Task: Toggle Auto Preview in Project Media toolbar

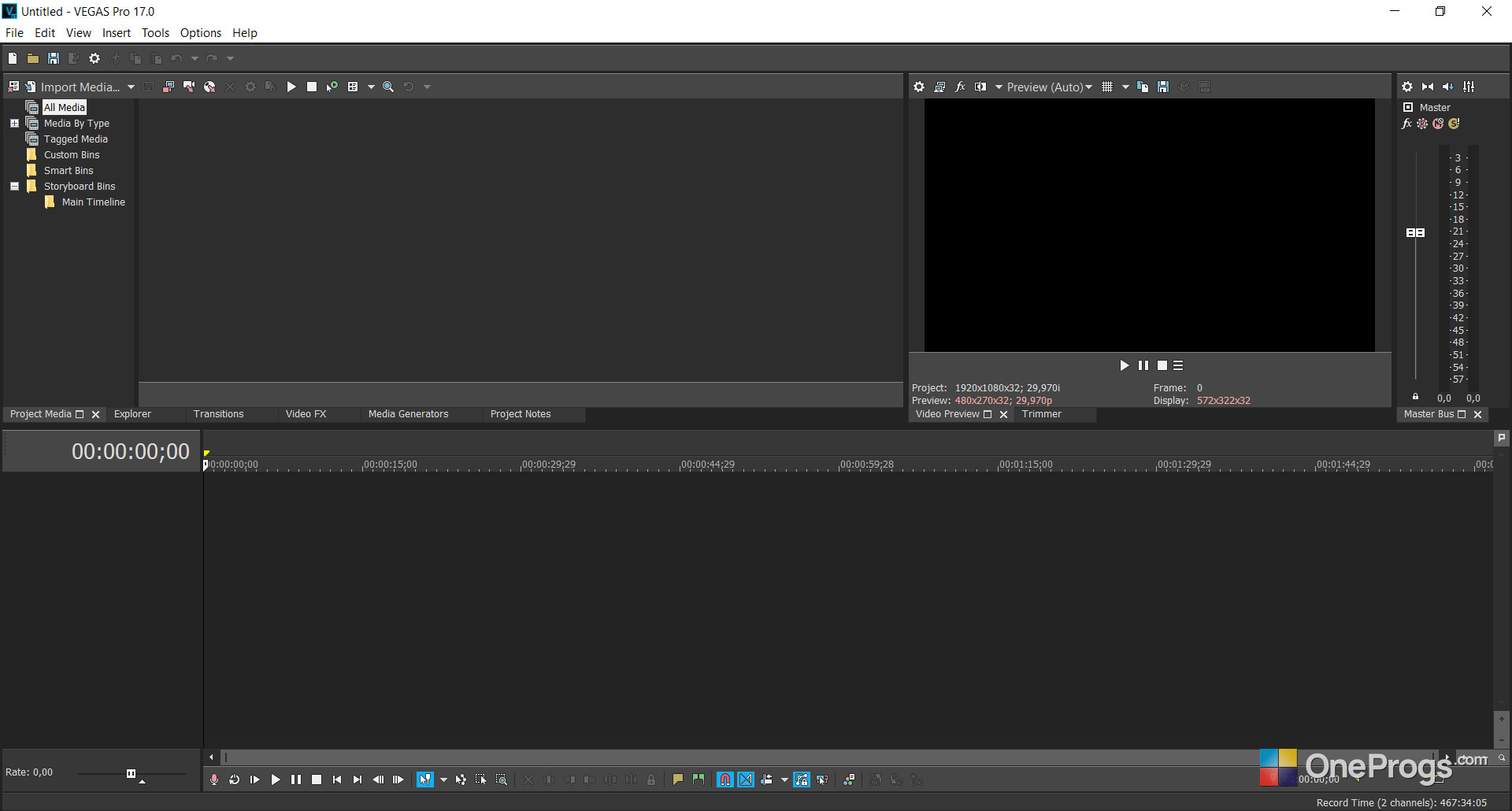Action: tap(332, 87)
